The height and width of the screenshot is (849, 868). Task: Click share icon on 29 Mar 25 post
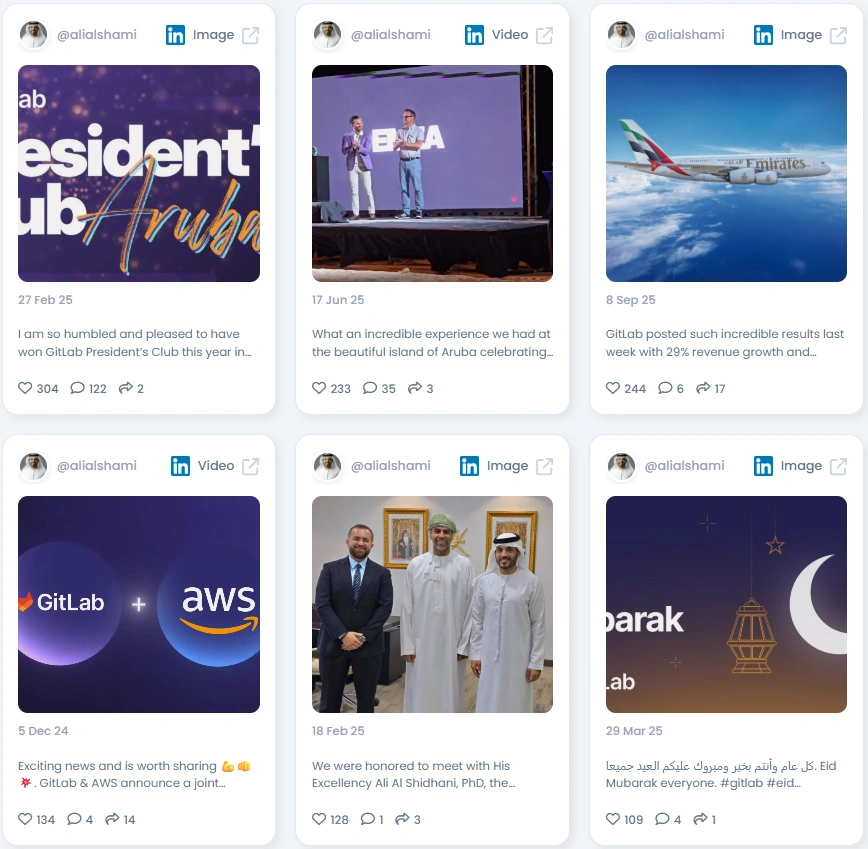(700, 819)
